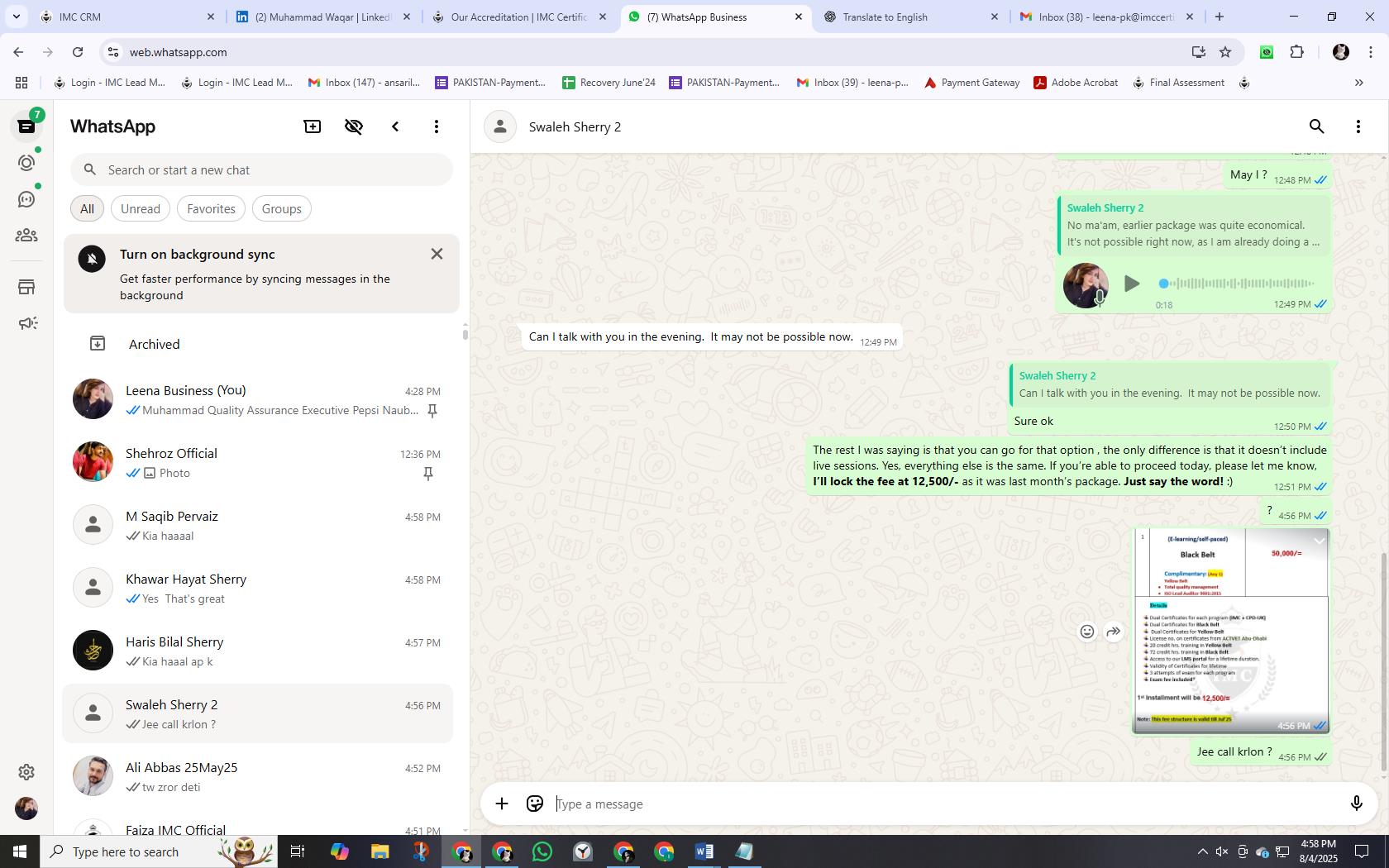Select the Groups filter chip
The image size is (1389, 868).
point(281,209)
